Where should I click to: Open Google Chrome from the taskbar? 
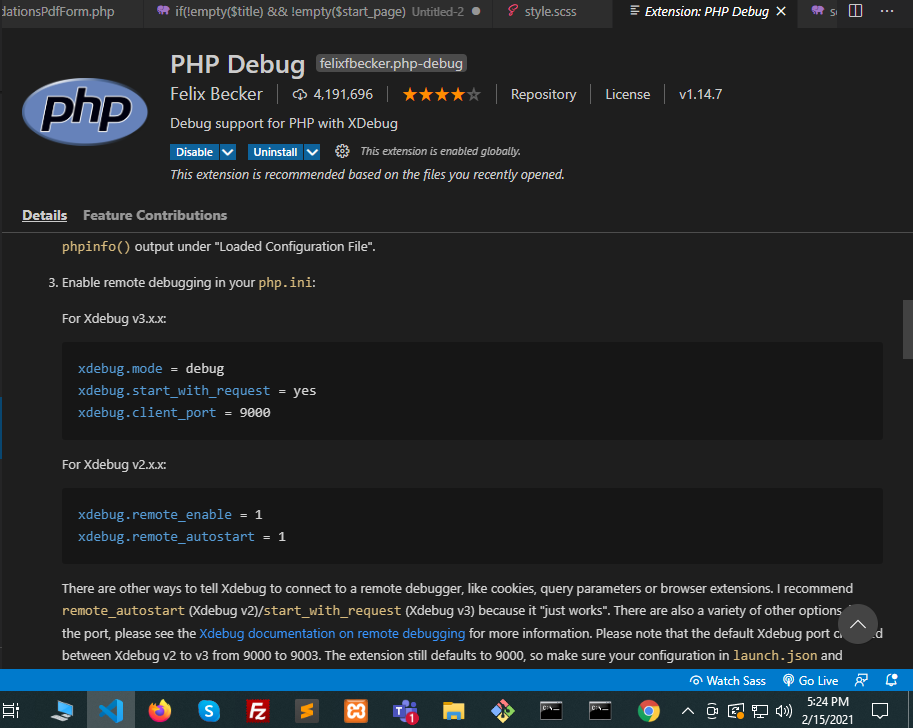pyautogui.click(x=649, y=711)
